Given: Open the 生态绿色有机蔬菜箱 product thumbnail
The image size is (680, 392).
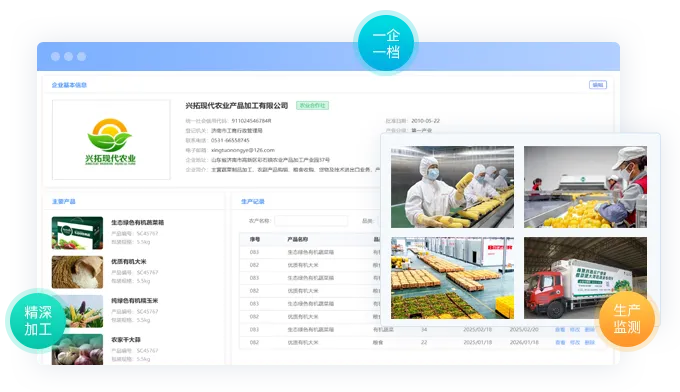Looking at the screenshot, I should (x=77, y=233).
